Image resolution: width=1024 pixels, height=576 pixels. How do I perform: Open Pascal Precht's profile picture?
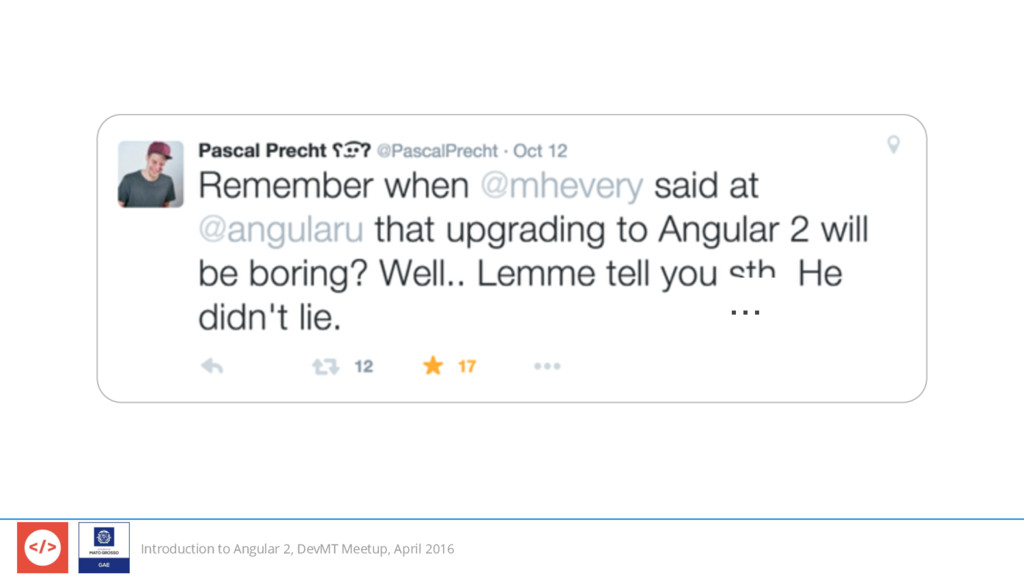point(150,174)
